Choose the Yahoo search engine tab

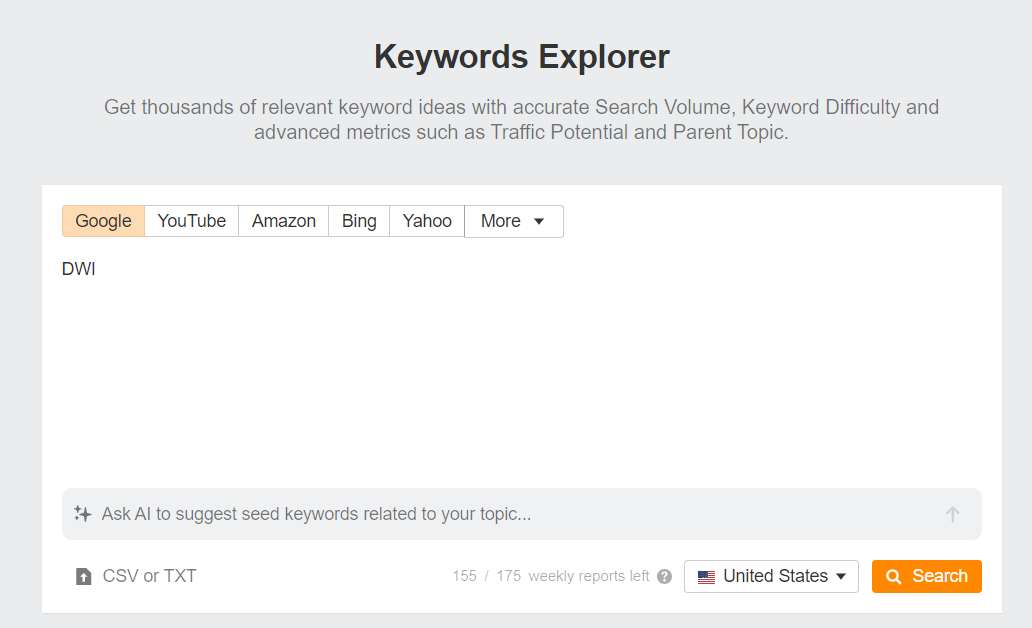point(427,221)
